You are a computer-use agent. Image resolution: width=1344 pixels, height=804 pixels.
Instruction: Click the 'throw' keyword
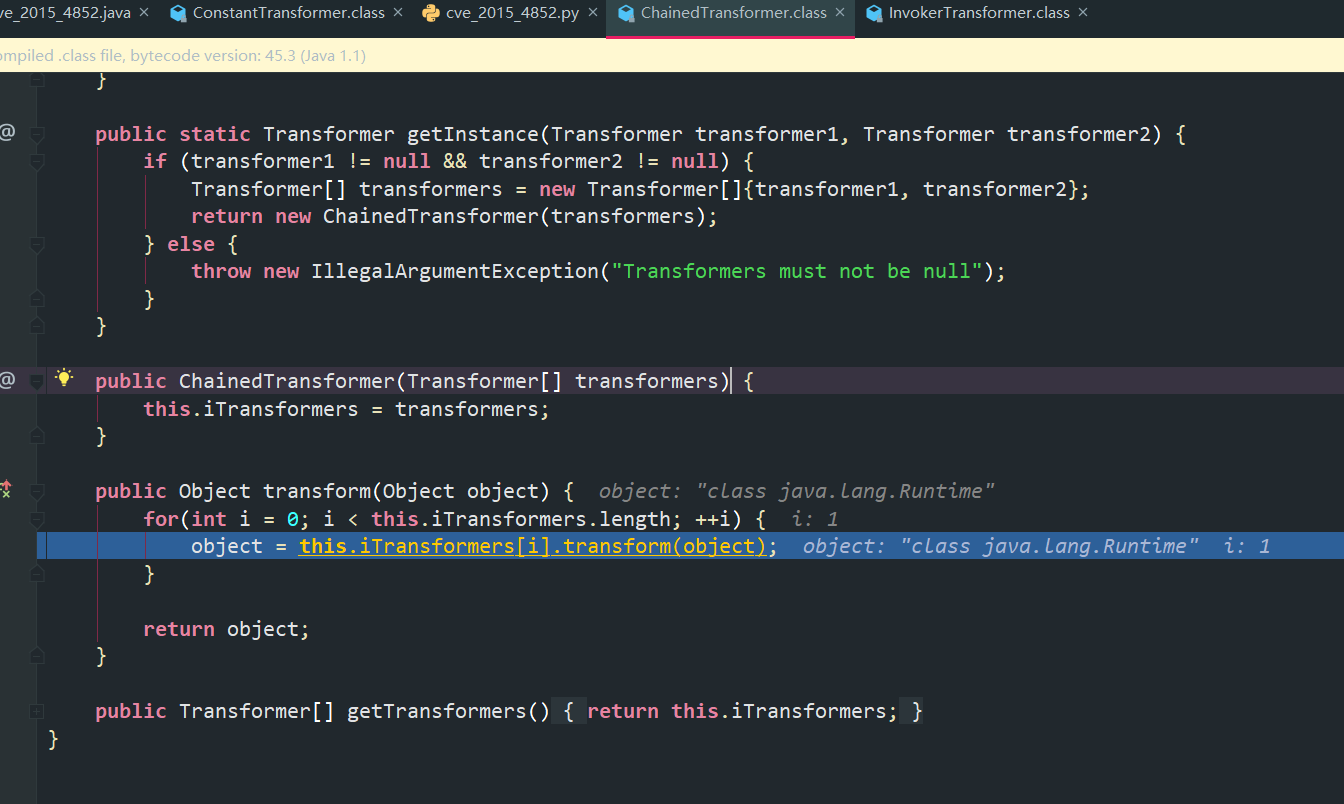pyautogui.click(x=221, y=271)
